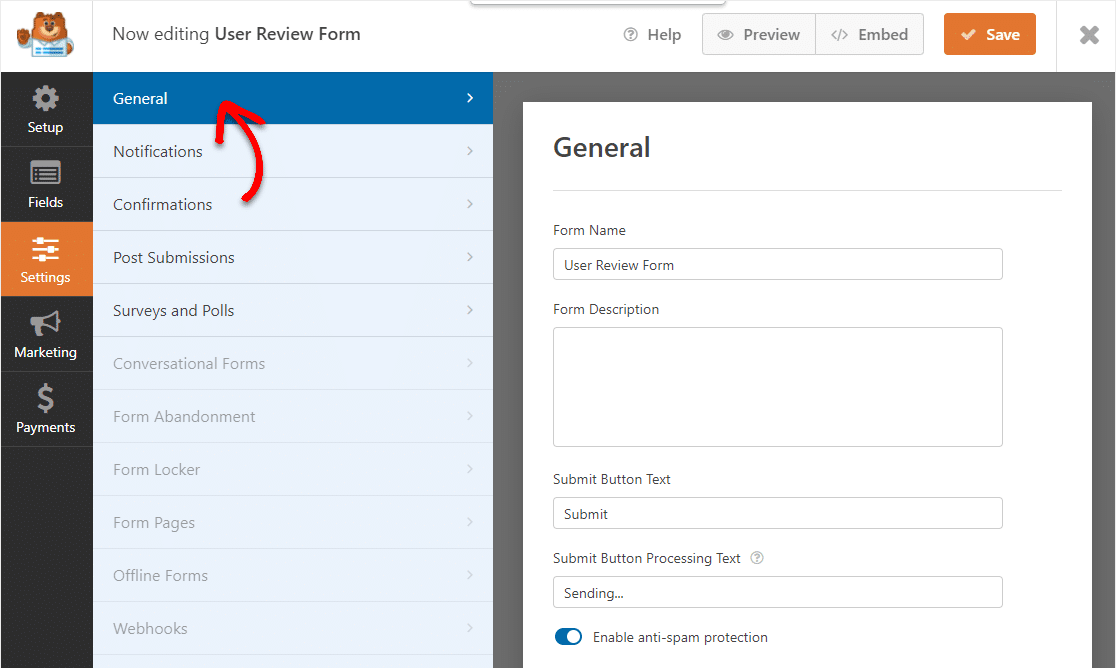Open the Conversational Forms section

tap(293, 363)
